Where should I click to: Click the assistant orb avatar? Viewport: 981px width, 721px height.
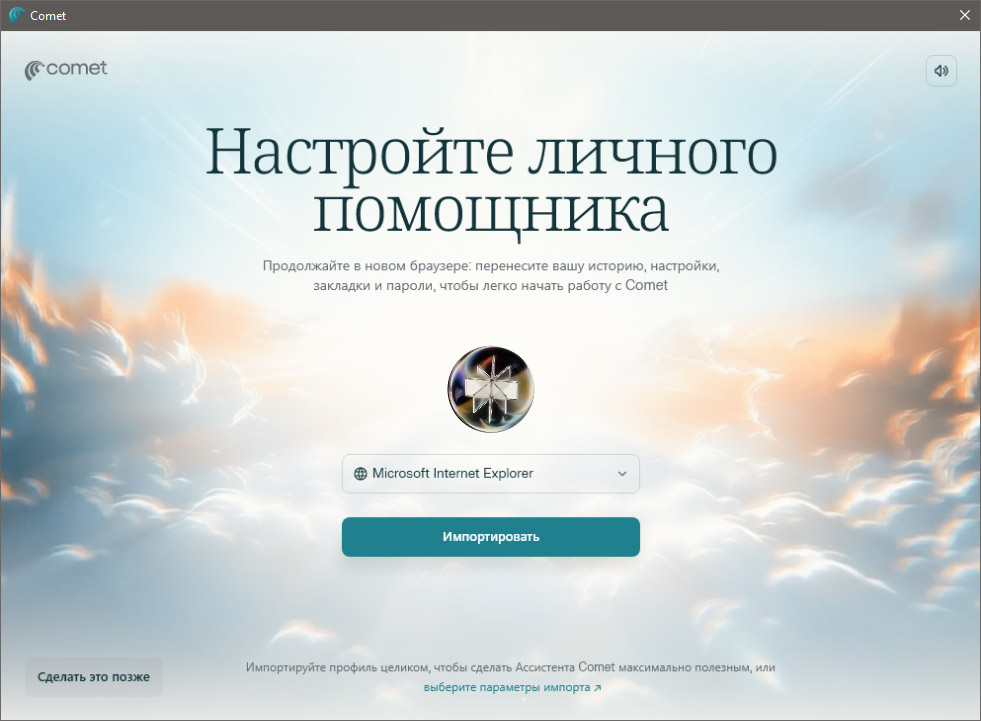490,390
